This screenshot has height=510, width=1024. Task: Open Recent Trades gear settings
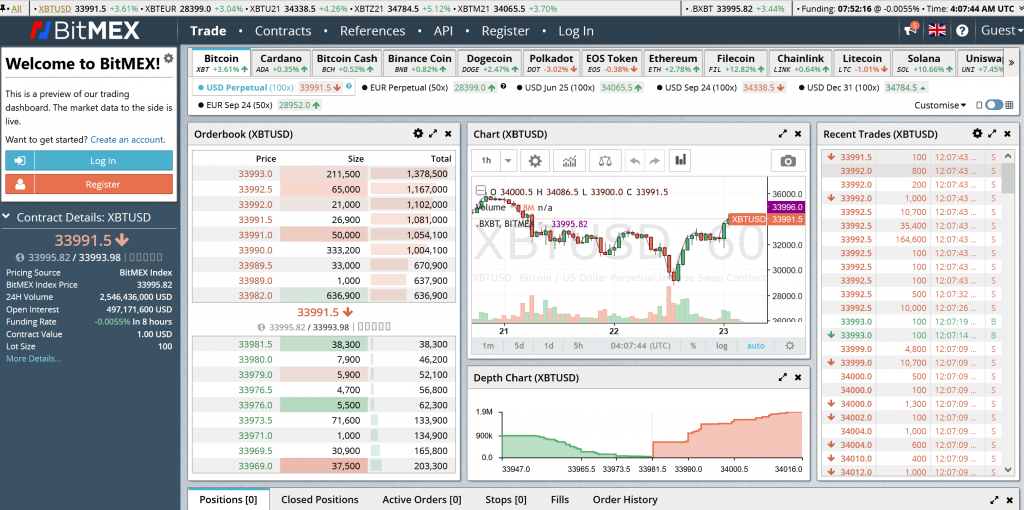pos(977,133)
